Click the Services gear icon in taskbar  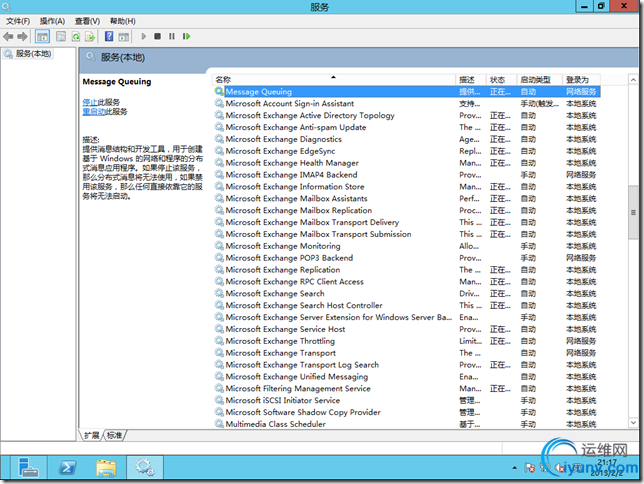(145, 468)
